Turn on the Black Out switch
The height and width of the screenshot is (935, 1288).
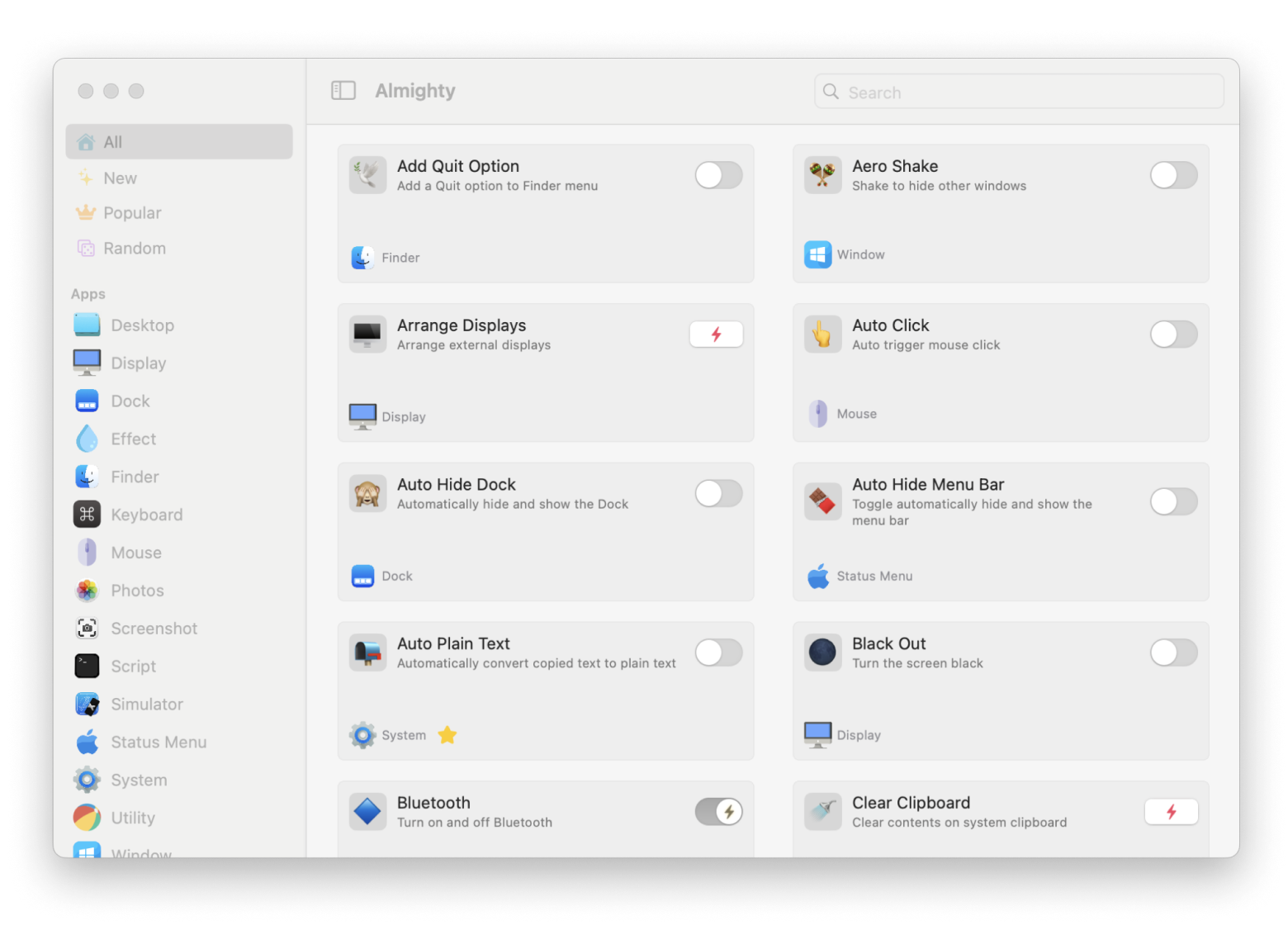coord(1173,653)
